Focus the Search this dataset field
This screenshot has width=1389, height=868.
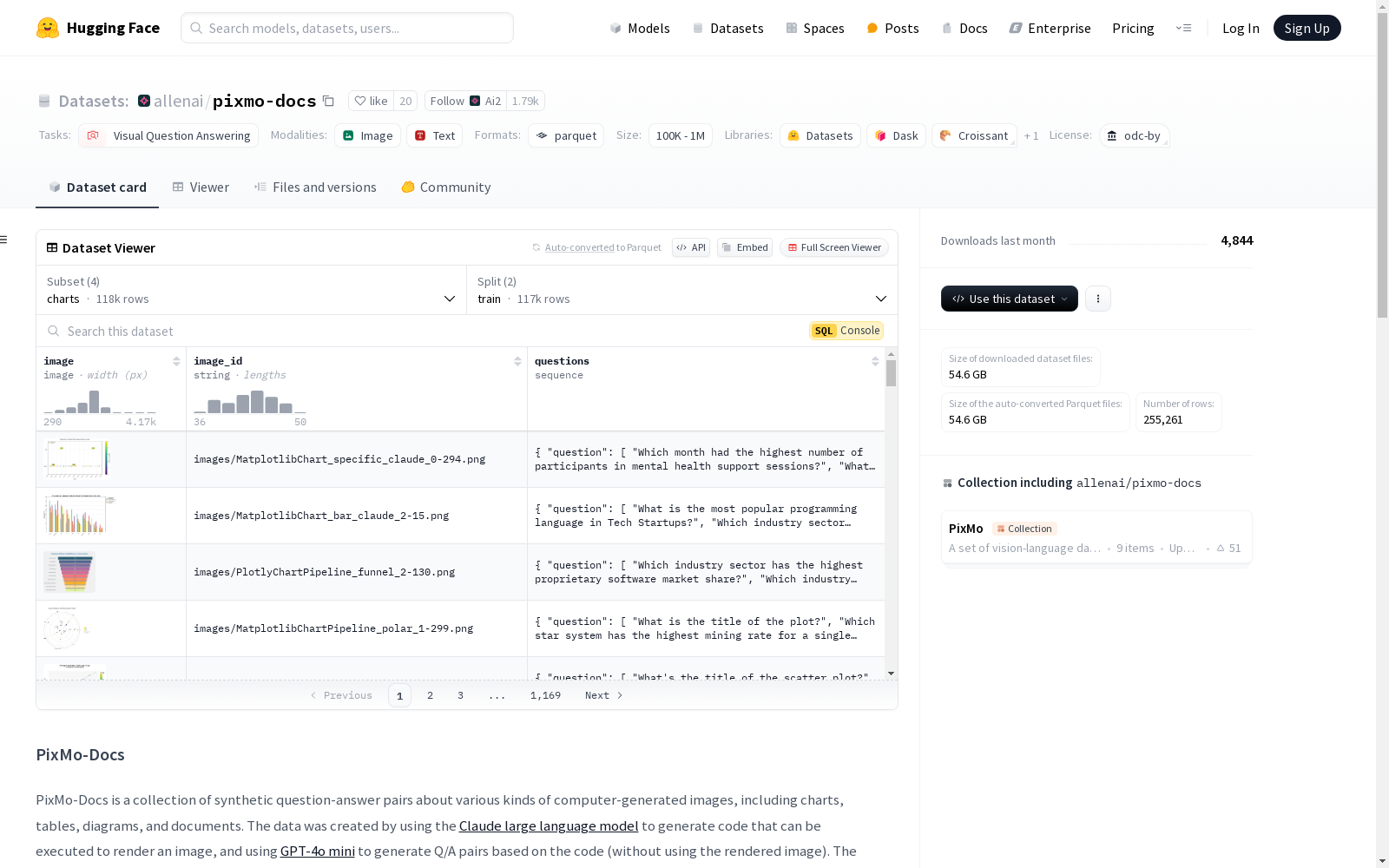417,331
